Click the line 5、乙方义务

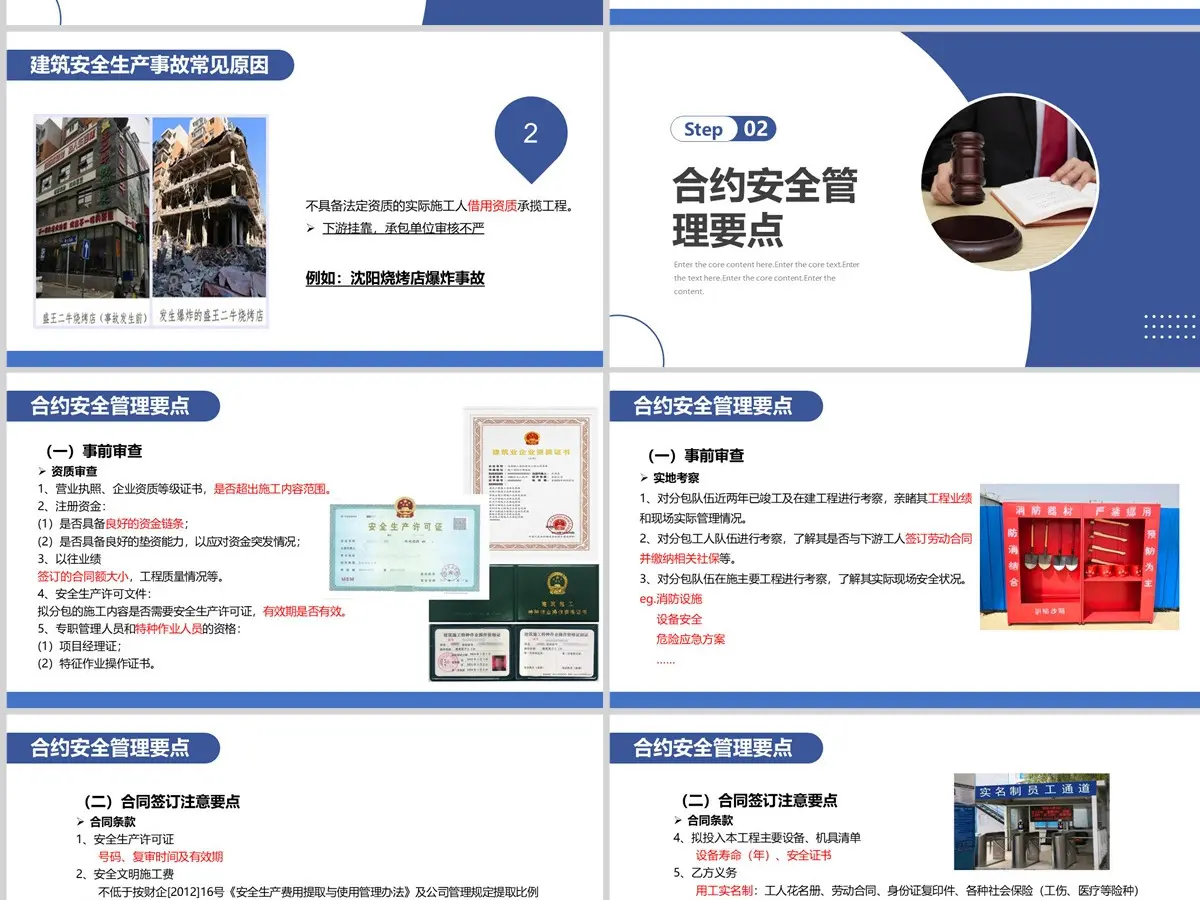705,873
